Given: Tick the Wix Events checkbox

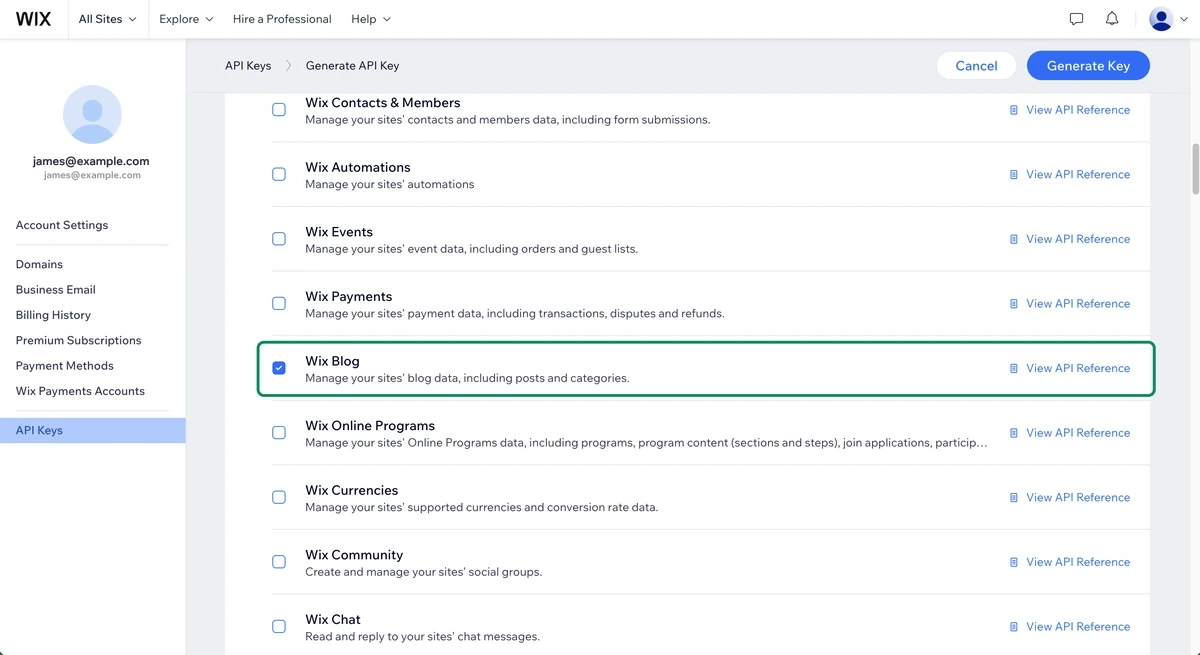Looking at the screenshot, I should pyautogui.click(x=279, y=239).
